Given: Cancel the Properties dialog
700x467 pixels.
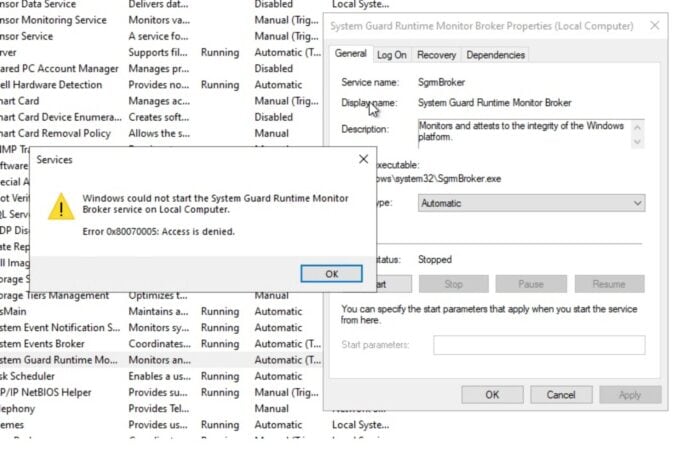Looking at the screenshot, I should click(x=561, y=395).
